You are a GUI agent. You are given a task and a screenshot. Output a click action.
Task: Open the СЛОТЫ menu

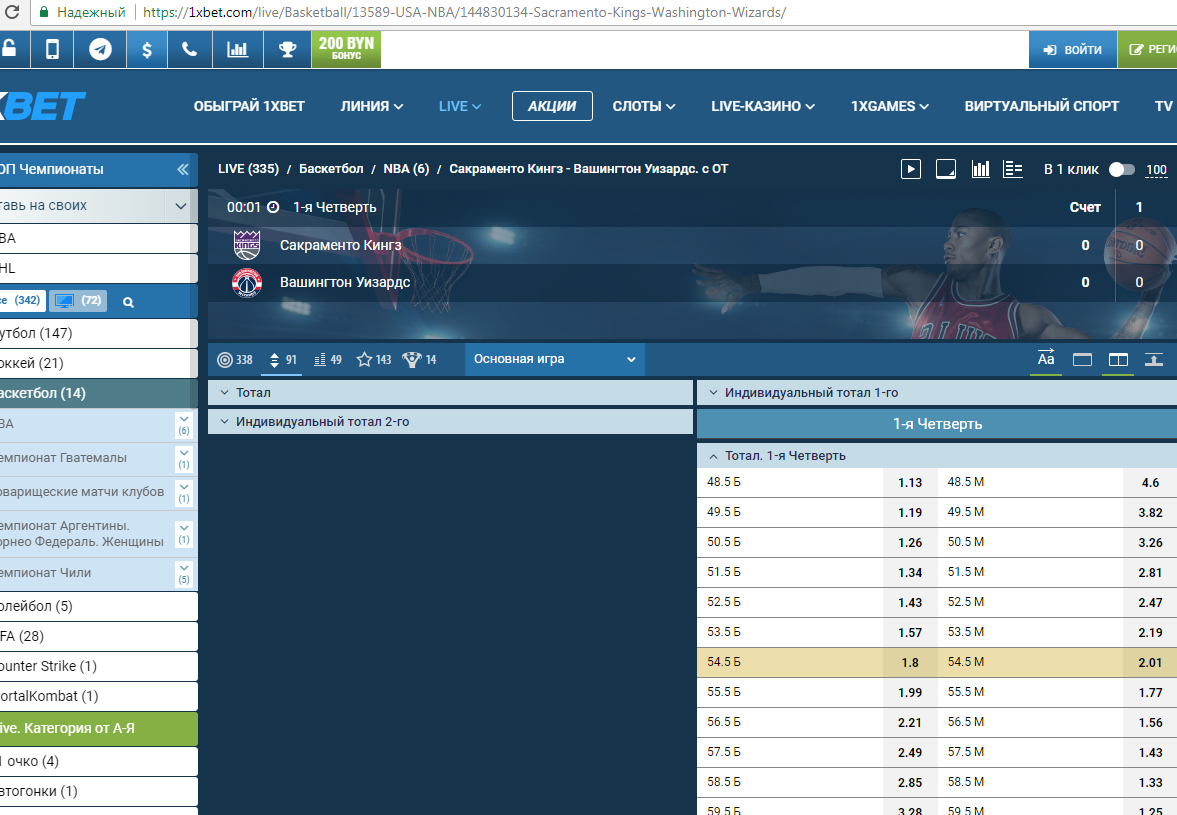pos(643,107)
